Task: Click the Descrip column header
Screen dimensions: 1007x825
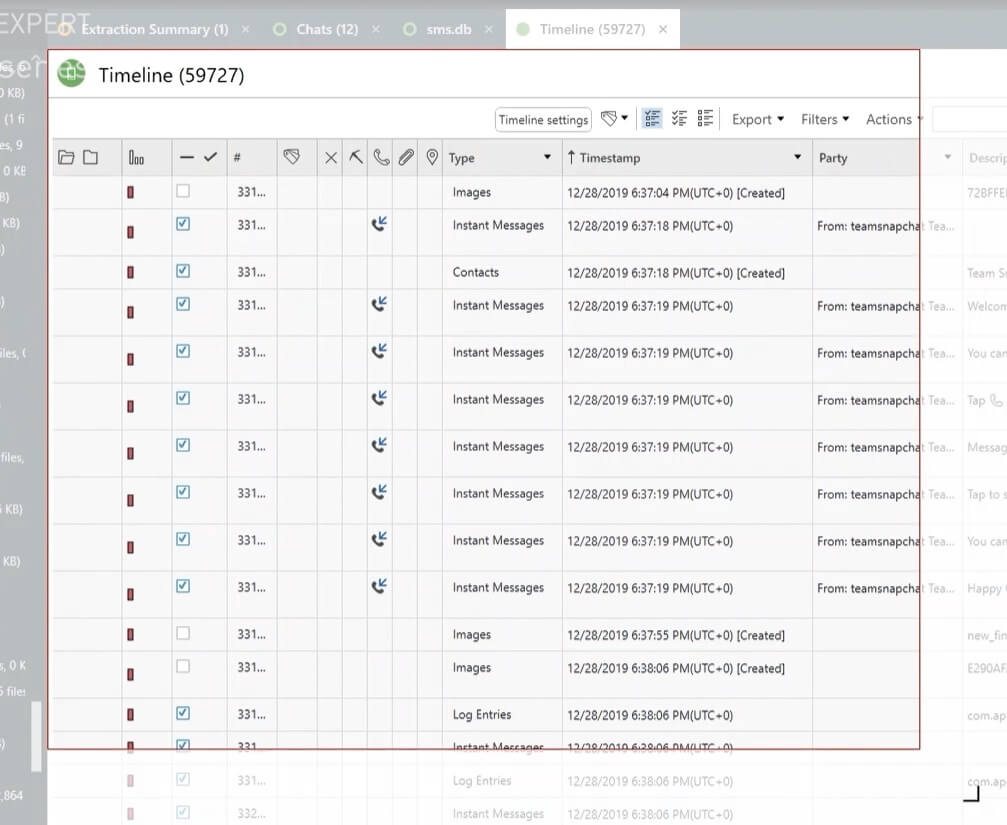Action: 988,158
